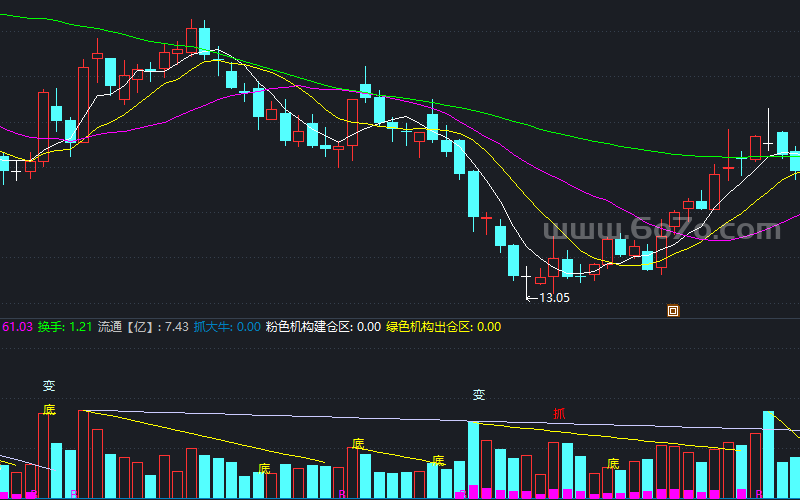The width and height of the screenshot is (800, 500).
Task: Click the 13.05 lowest price label
Action: pos(553,297)
